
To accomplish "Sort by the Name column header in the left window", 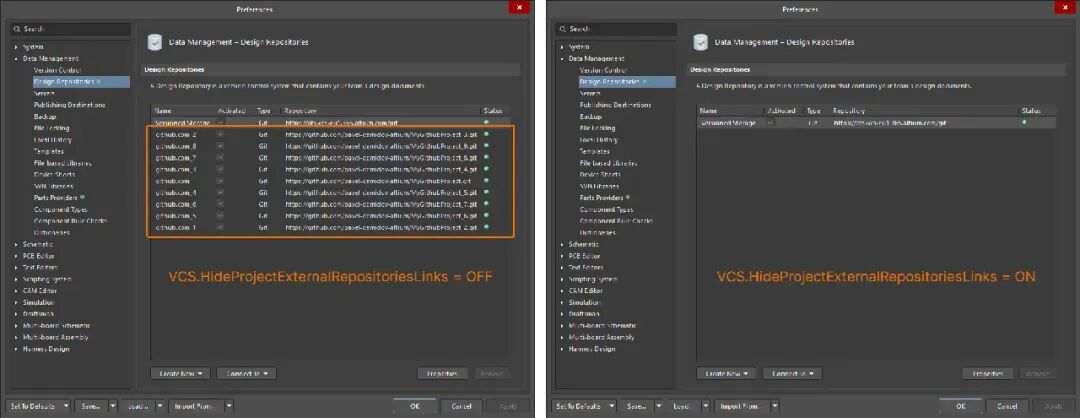I will [x=163, y=110].
